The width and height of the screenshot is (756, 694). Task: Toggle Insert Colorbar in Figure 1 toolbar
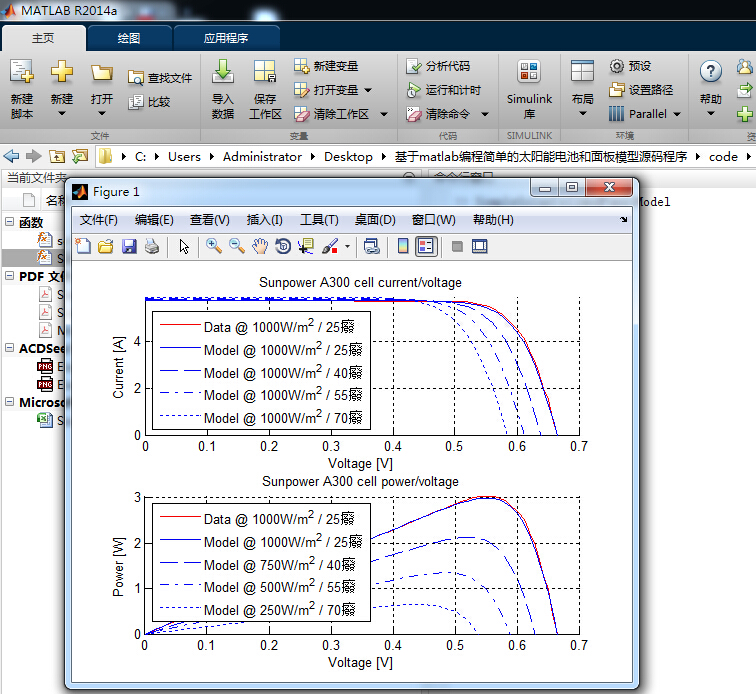403,246
